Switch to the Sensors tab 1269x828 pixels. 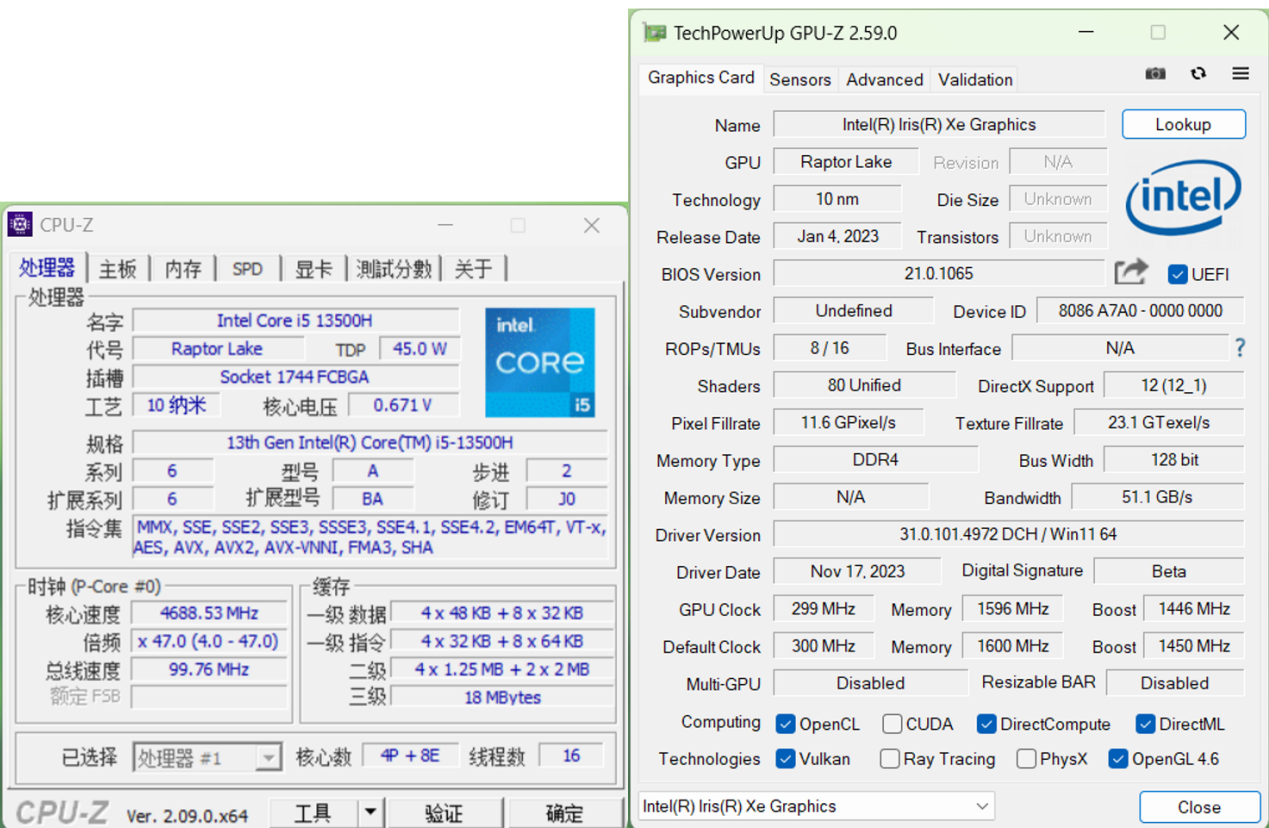(799, 80)
